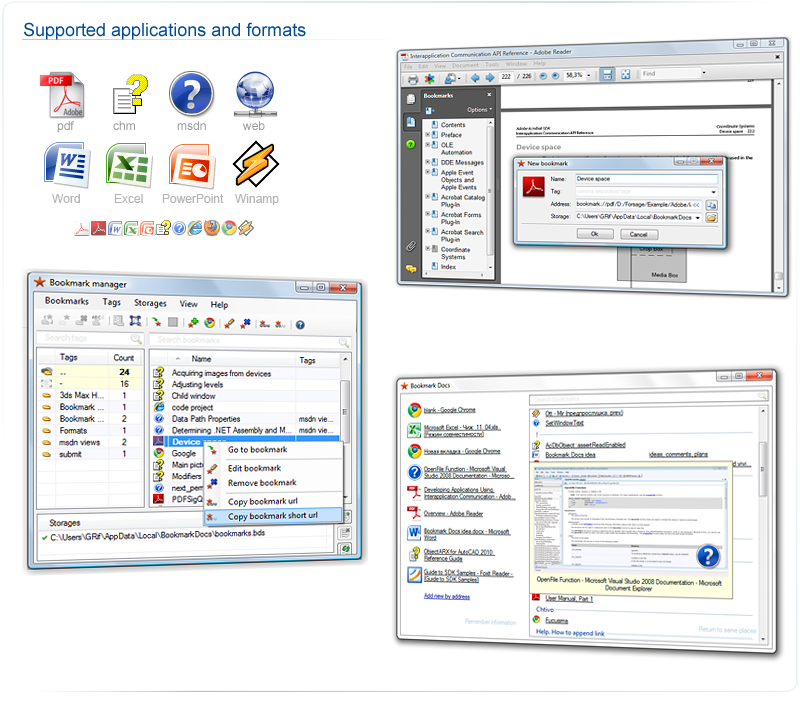Click Cancel in New bookmark dialog
The width and height of the screenshot is (800, 701).
[x=639, y=234]
